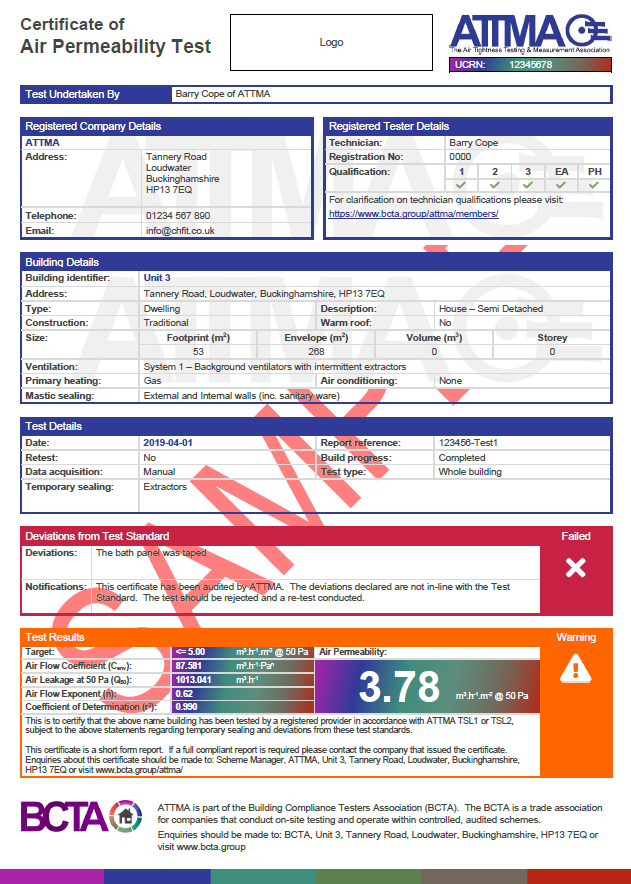Click the primary heating value 'Gas'
The image size is (631, 884).
[x=151, y=381]
